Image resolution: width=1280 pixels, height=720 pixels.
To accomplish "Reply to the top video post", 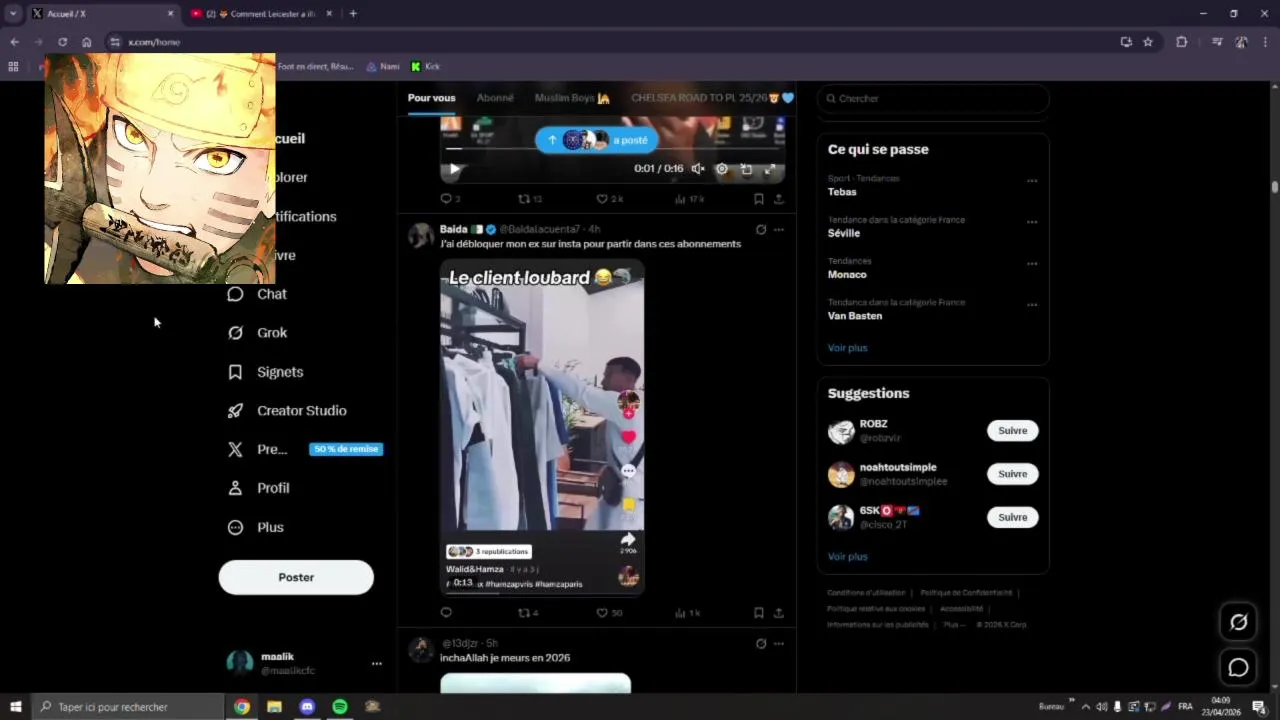I will [x=450, y=199].
